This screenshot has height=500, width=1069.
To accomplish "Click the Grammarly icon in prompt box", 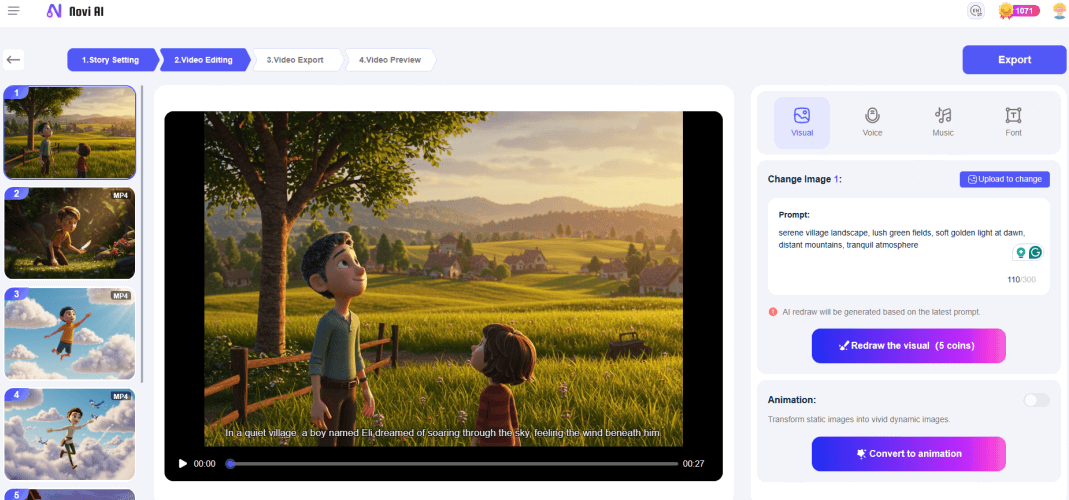I will [x=1036, y=252].
